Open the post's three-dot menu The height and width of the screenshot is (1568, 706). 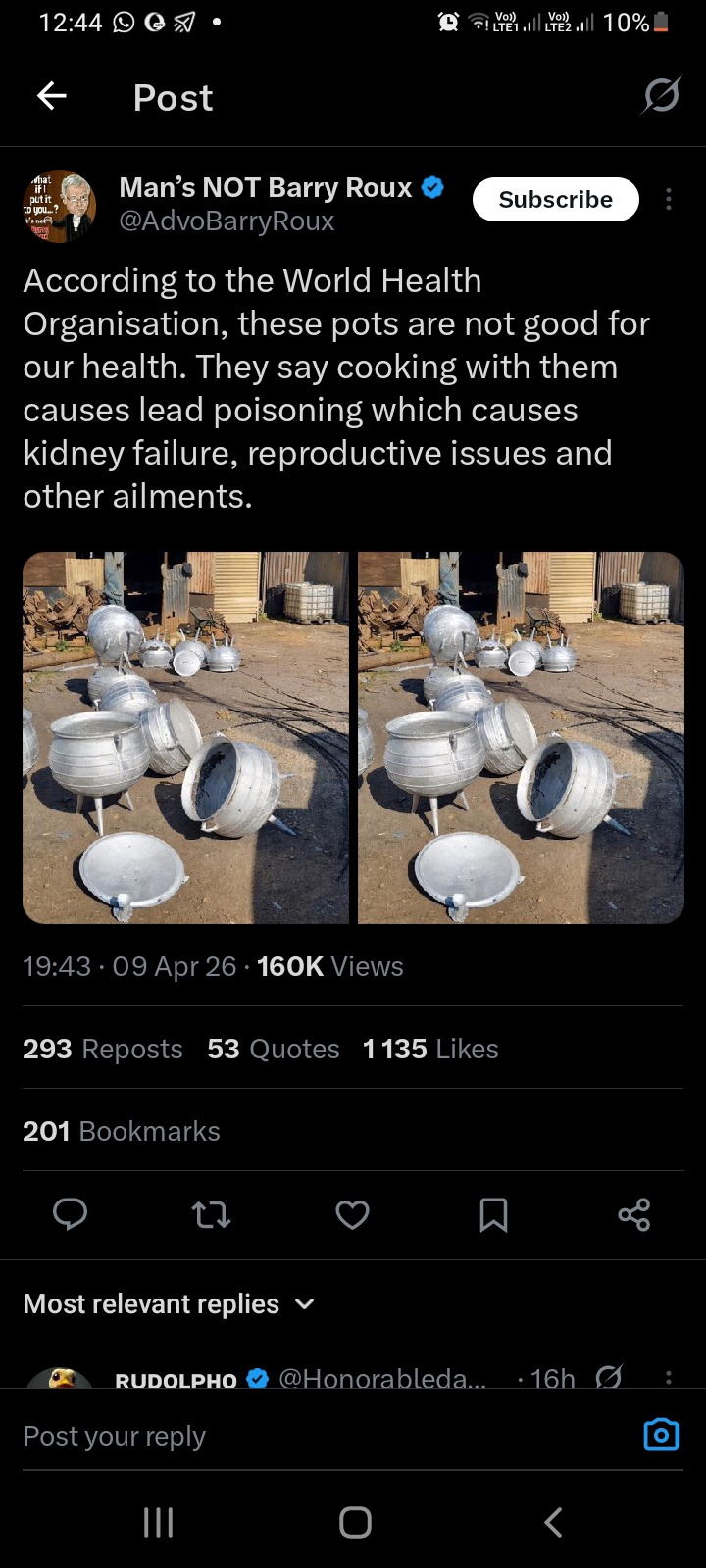669,200
